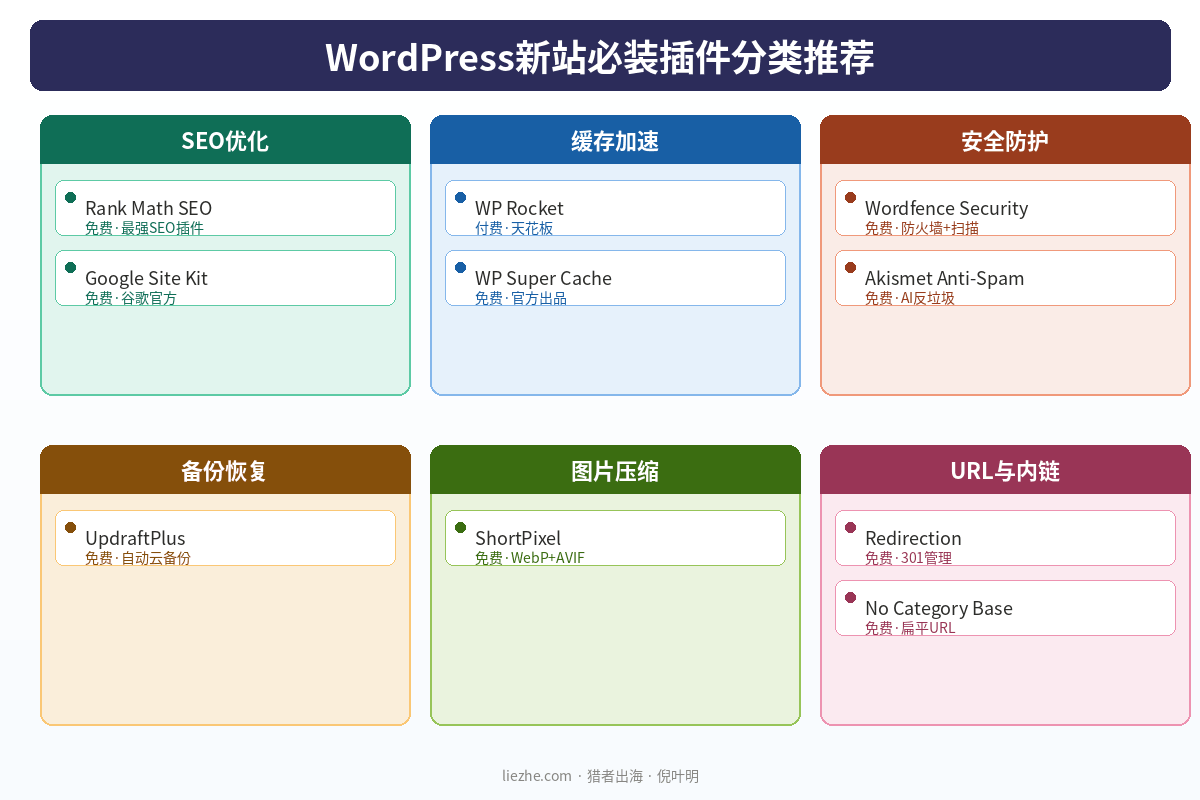Viewport: 1200px width, 800px height.
Task: Click the No Category Base plugin name
Action: 939,608
